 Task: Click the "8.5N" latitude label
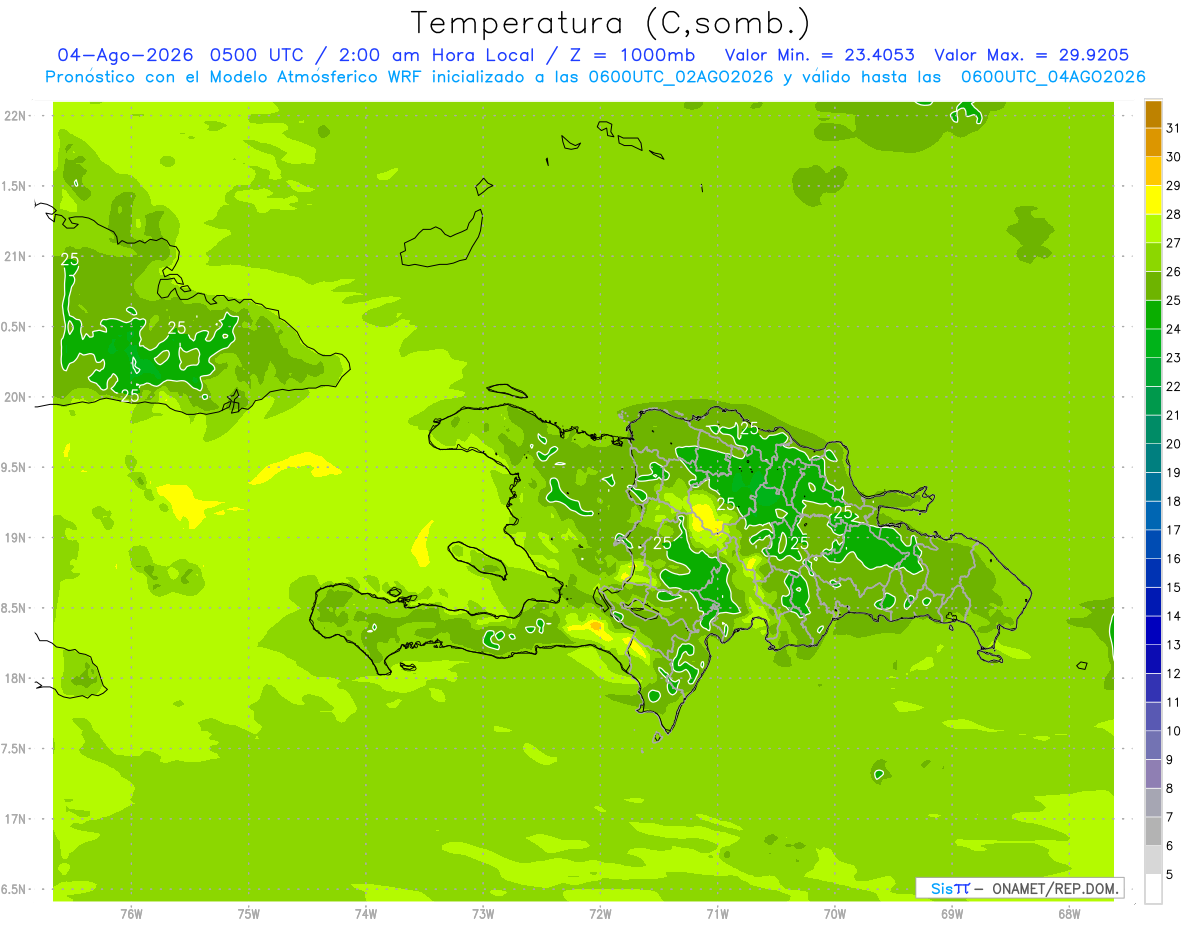point(14,608)
